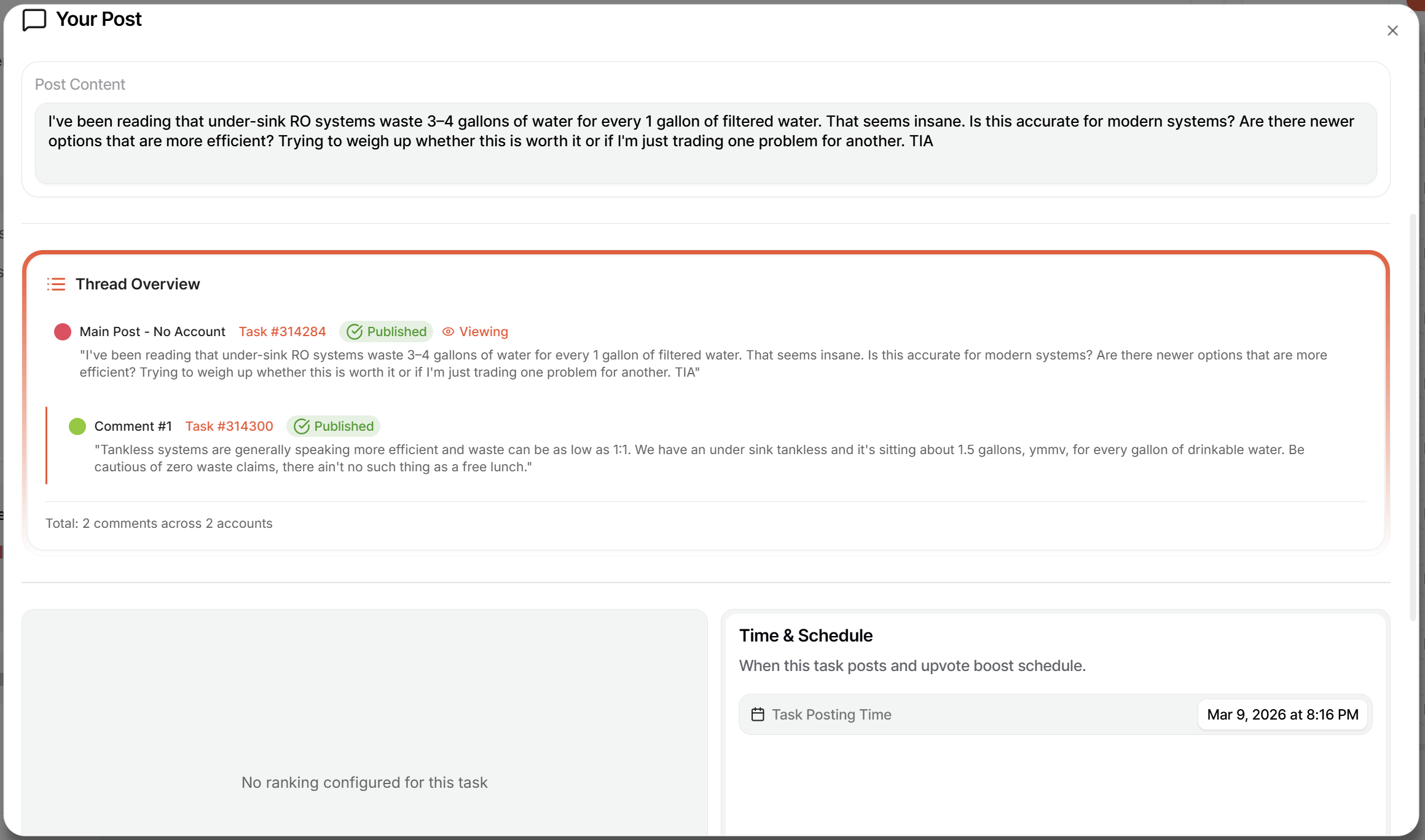Open the Mar 9, 2026 posting time field
Viewport: 1425px width, 840px height.
(1282, 715)
